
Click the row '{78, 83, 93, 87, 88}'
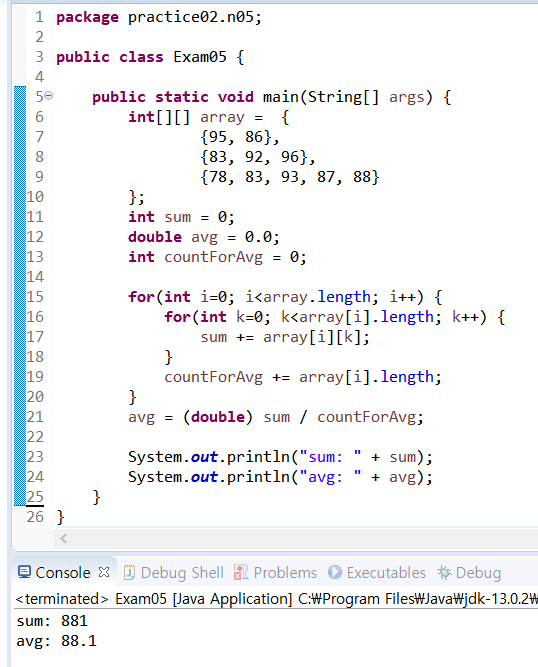coord(289,177)
